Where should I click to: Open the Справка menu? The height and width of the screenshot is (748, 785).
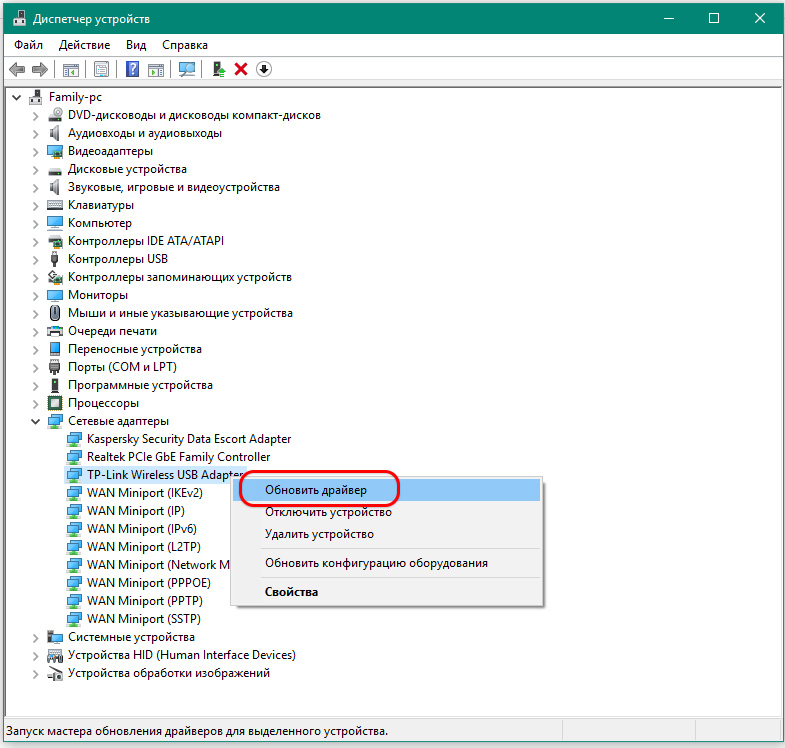(185, 45)
